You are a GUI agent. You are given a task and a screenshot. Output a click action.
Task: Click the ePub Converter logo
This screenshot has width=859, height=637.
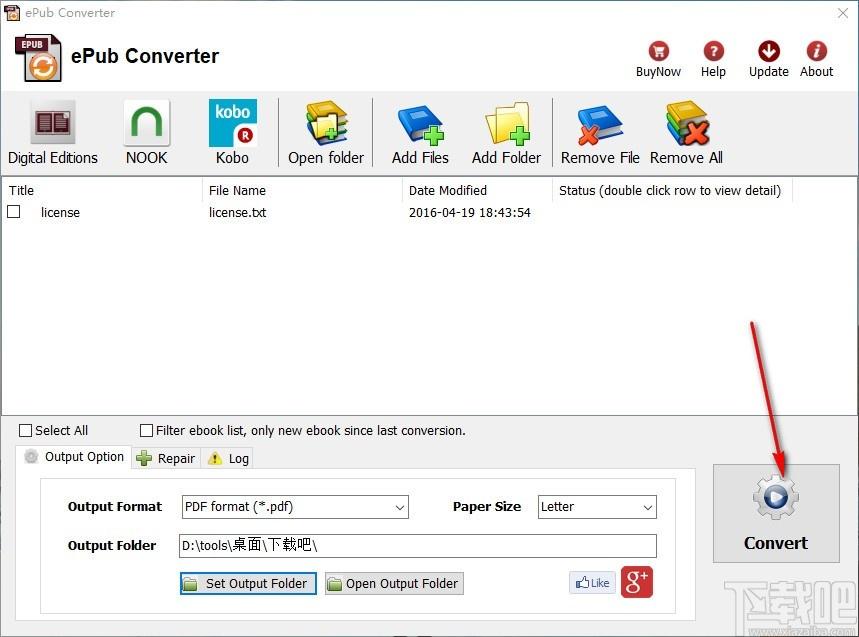coord(38,58)
